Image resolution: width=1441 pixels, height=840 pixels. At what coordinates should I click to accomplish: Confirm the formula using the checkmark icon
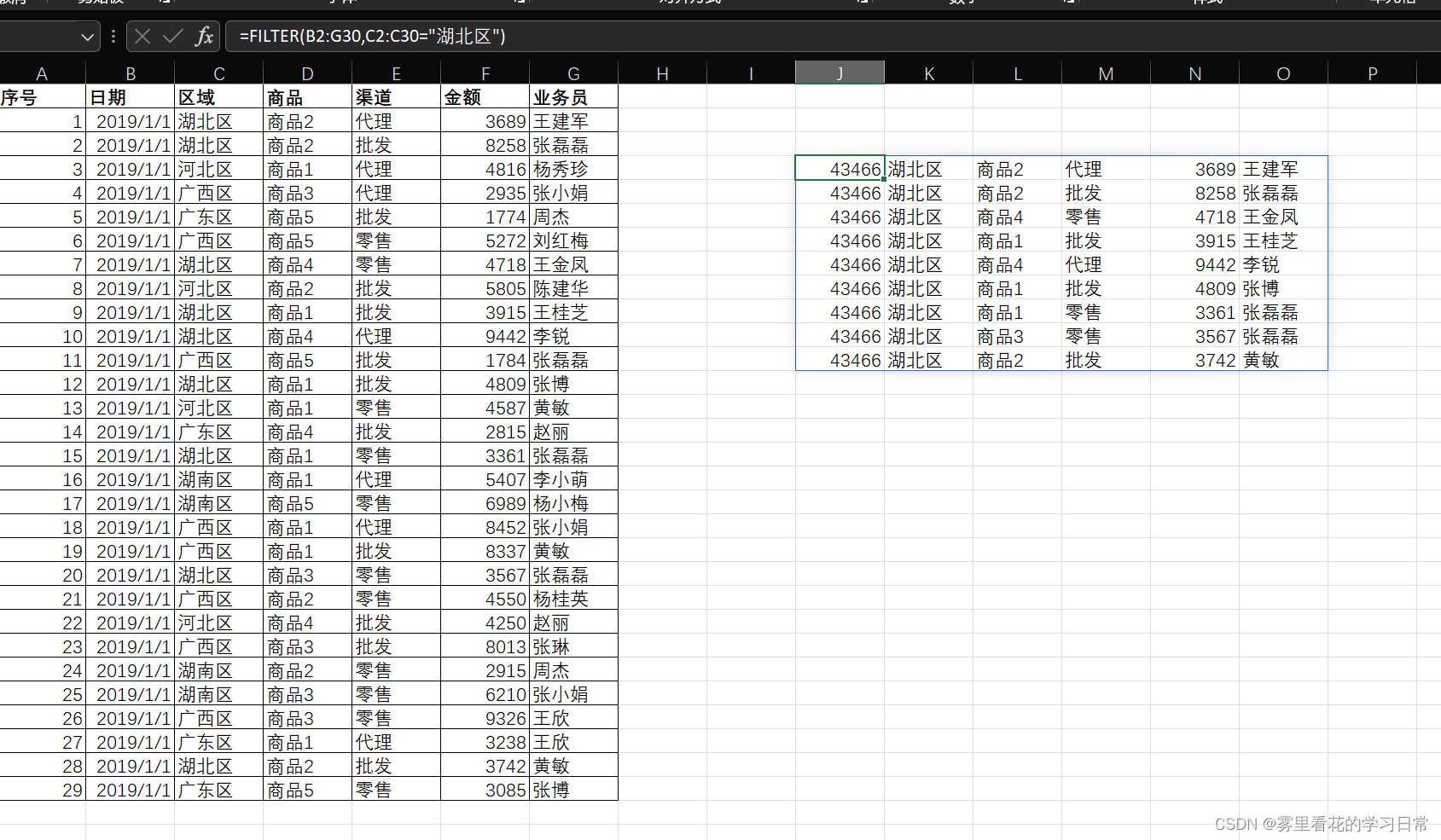coord(172,36)
